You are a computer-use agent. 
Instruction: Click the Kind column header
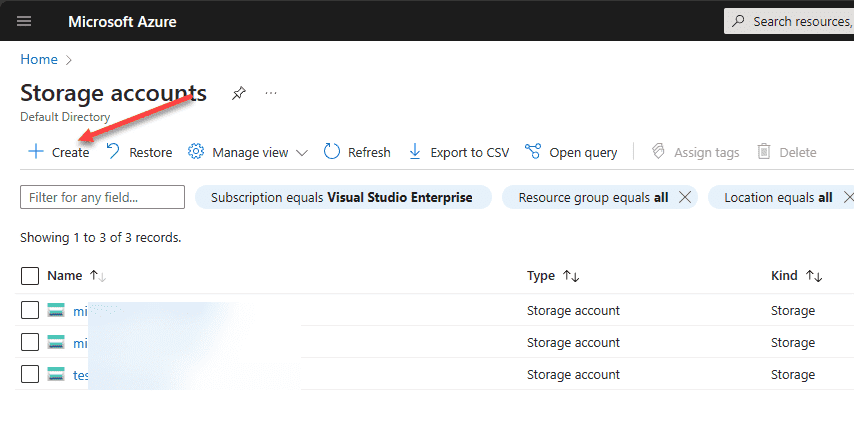[x=784, y=276]
